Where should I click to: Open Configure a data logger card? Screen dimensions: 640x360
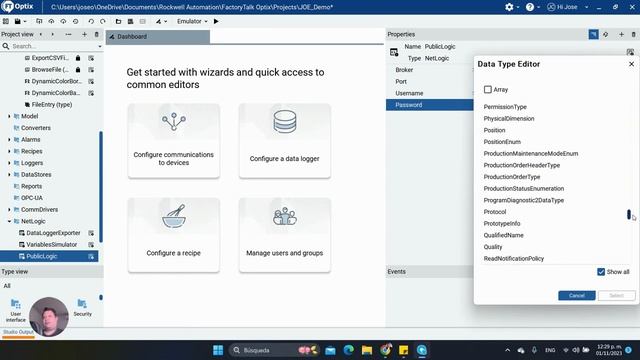284,141
